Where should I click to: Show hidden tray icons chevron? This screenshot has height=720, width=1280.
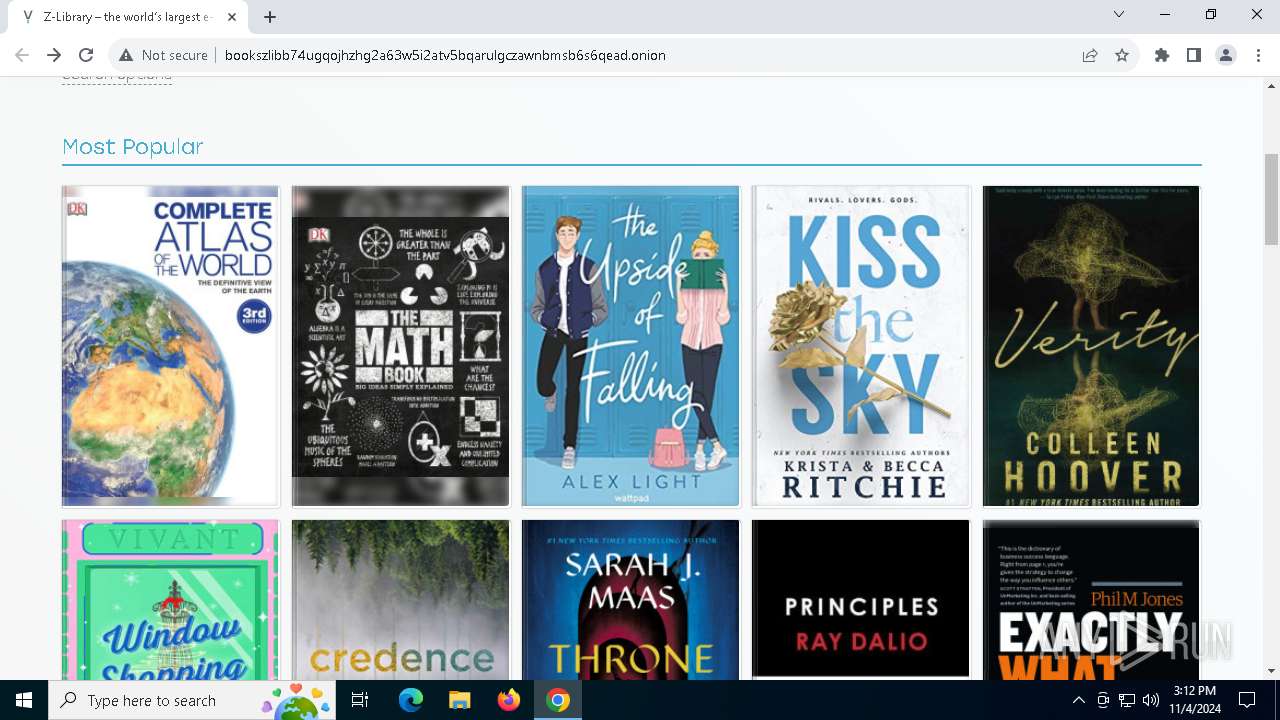click(1078, 700)
